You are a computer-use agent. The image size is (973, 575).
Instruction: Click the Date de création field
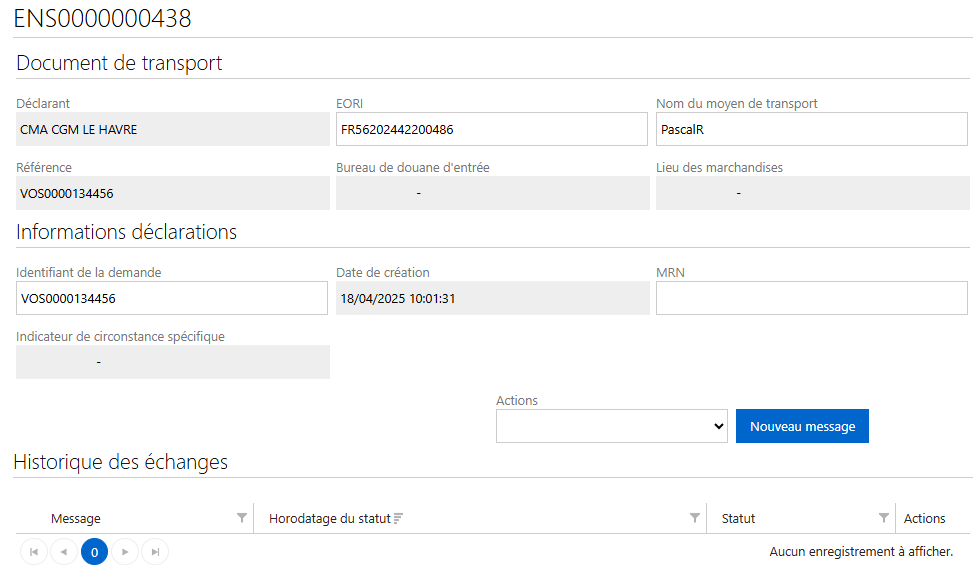493,298
